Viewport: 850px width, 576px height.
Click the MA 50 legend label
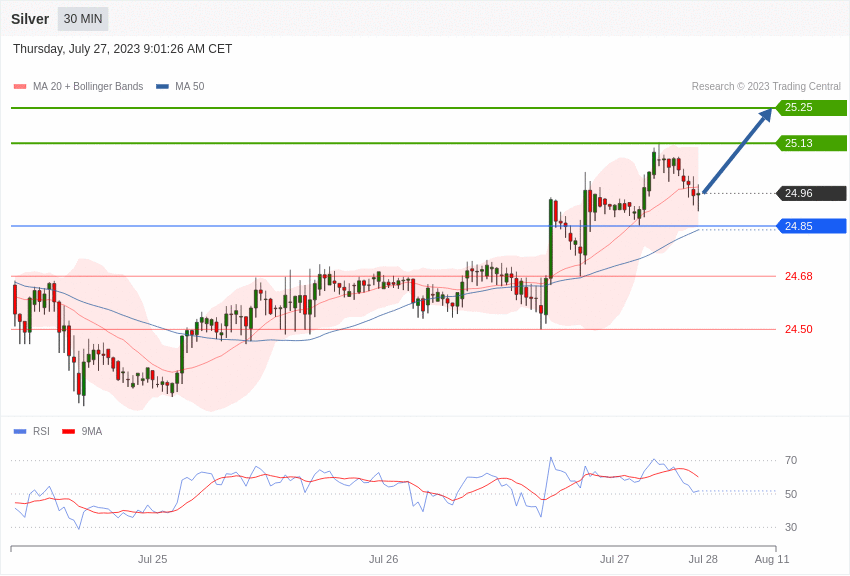[190, 87]
